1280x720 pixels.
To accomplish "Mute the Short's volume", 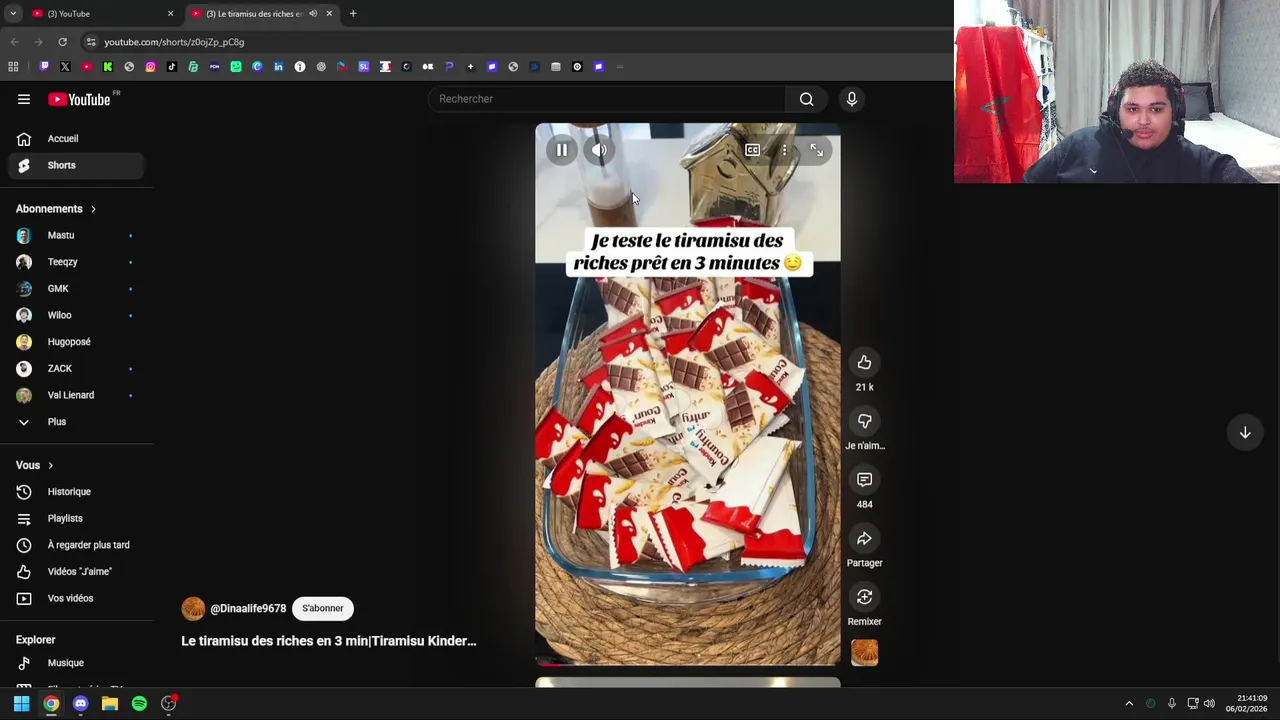I will (x=599, y=150).
